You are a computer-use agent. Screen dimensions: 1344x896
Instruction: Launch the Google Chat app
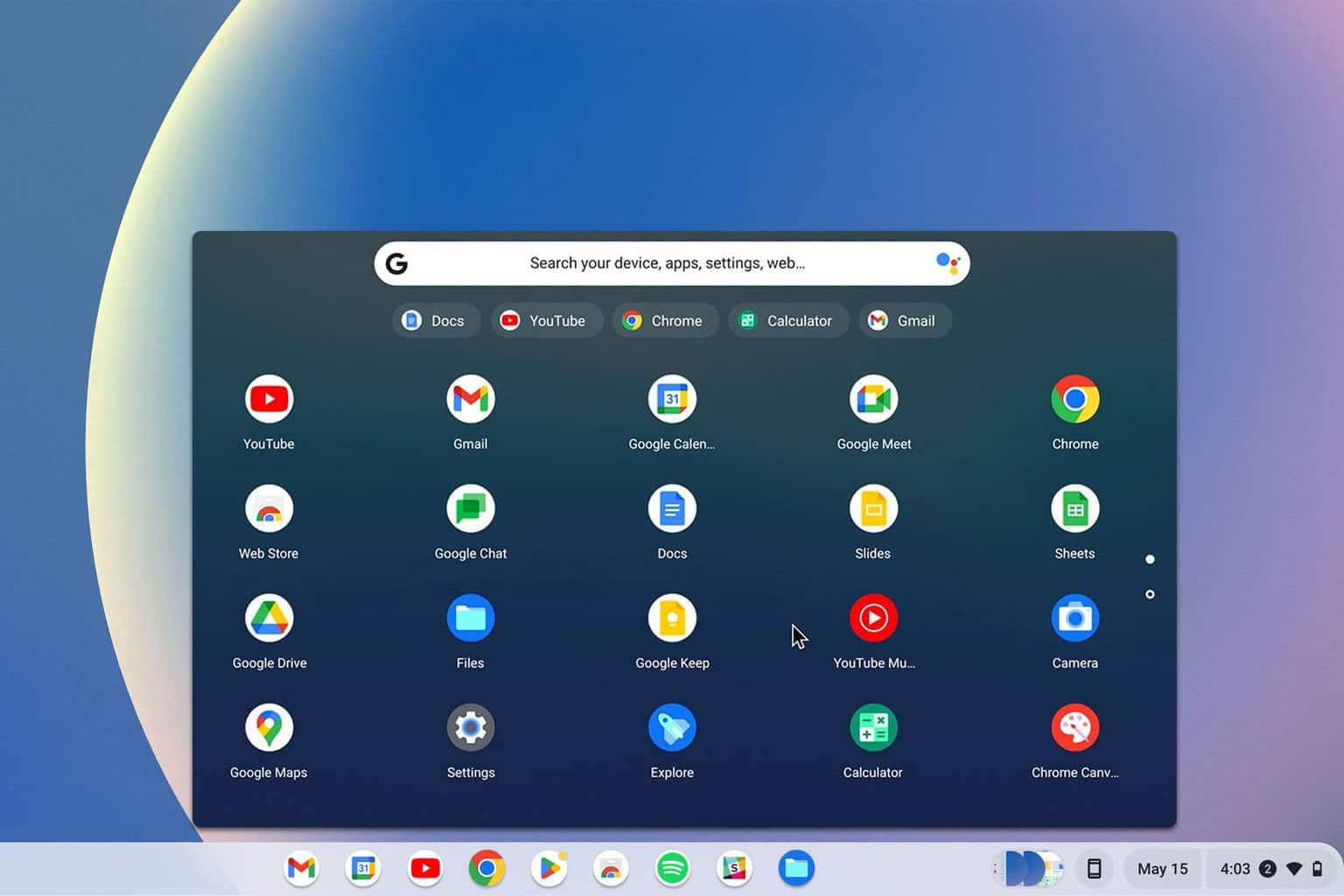click(471, 508)
